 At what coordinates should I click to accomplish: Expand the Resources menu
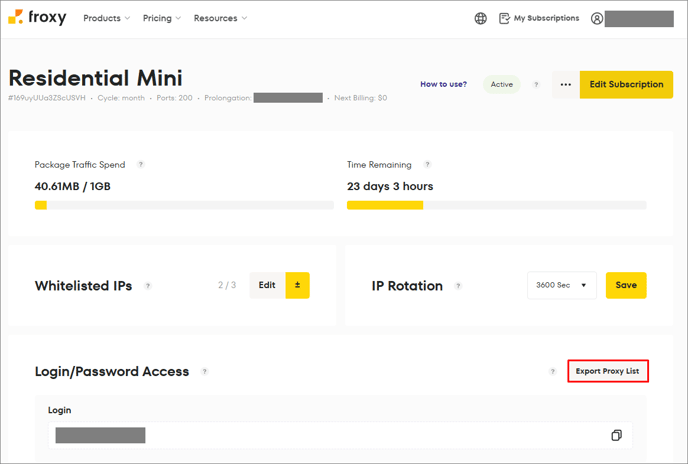[x=220, y=18]
